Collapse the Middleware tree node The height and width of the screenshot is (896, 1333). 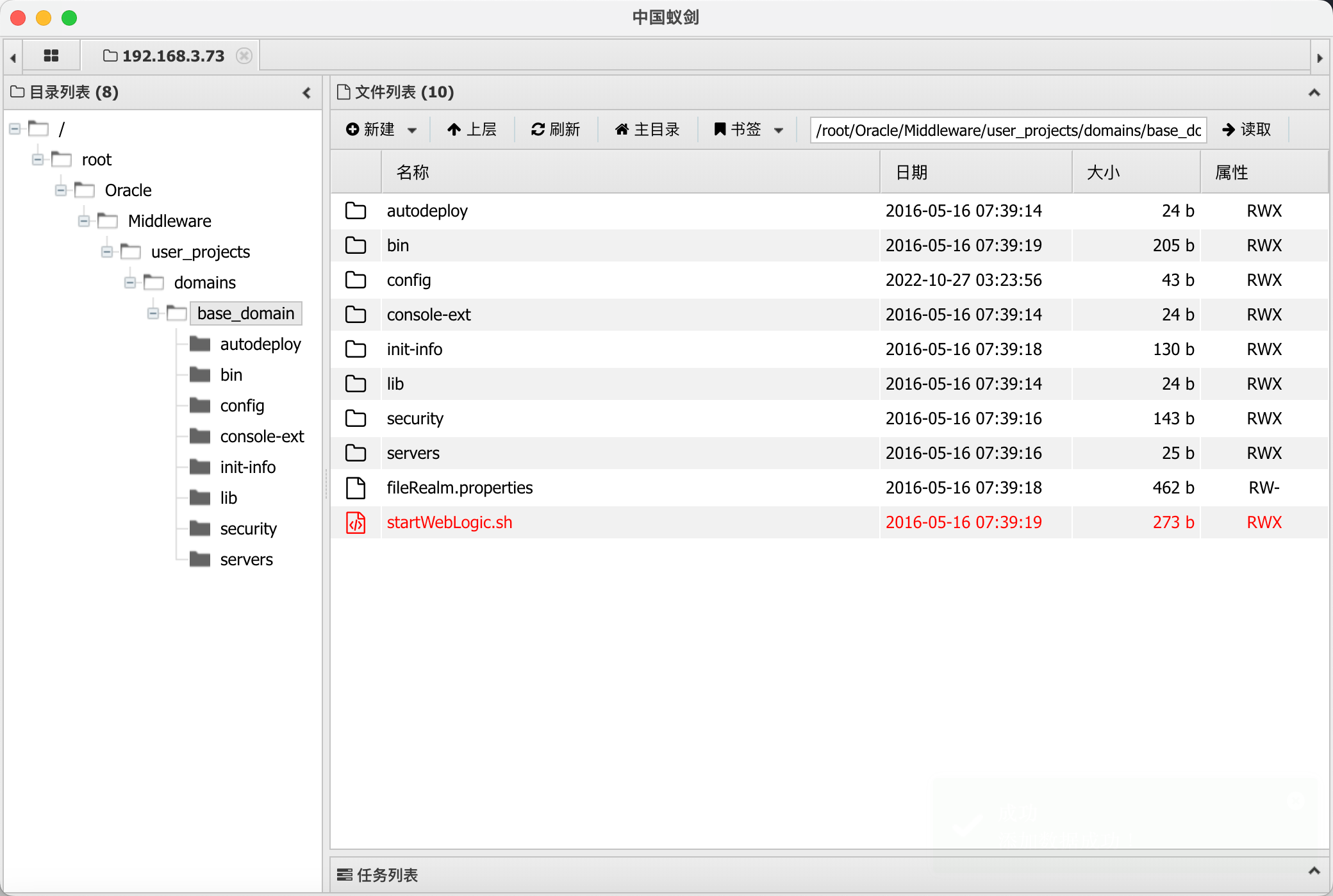(x=84, y=221)
